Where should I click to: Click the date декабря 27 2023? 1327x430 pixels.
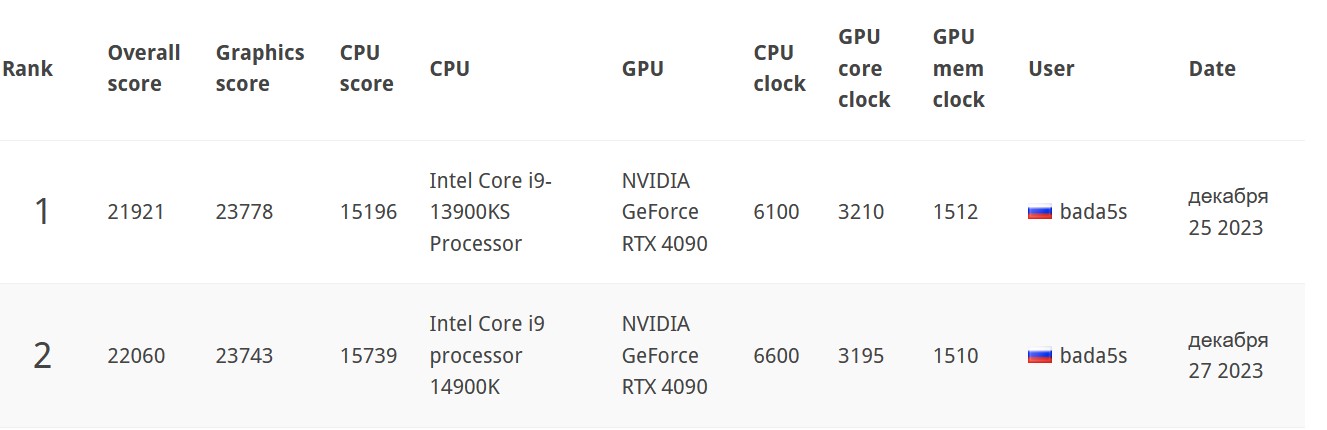pos(1228,356)
